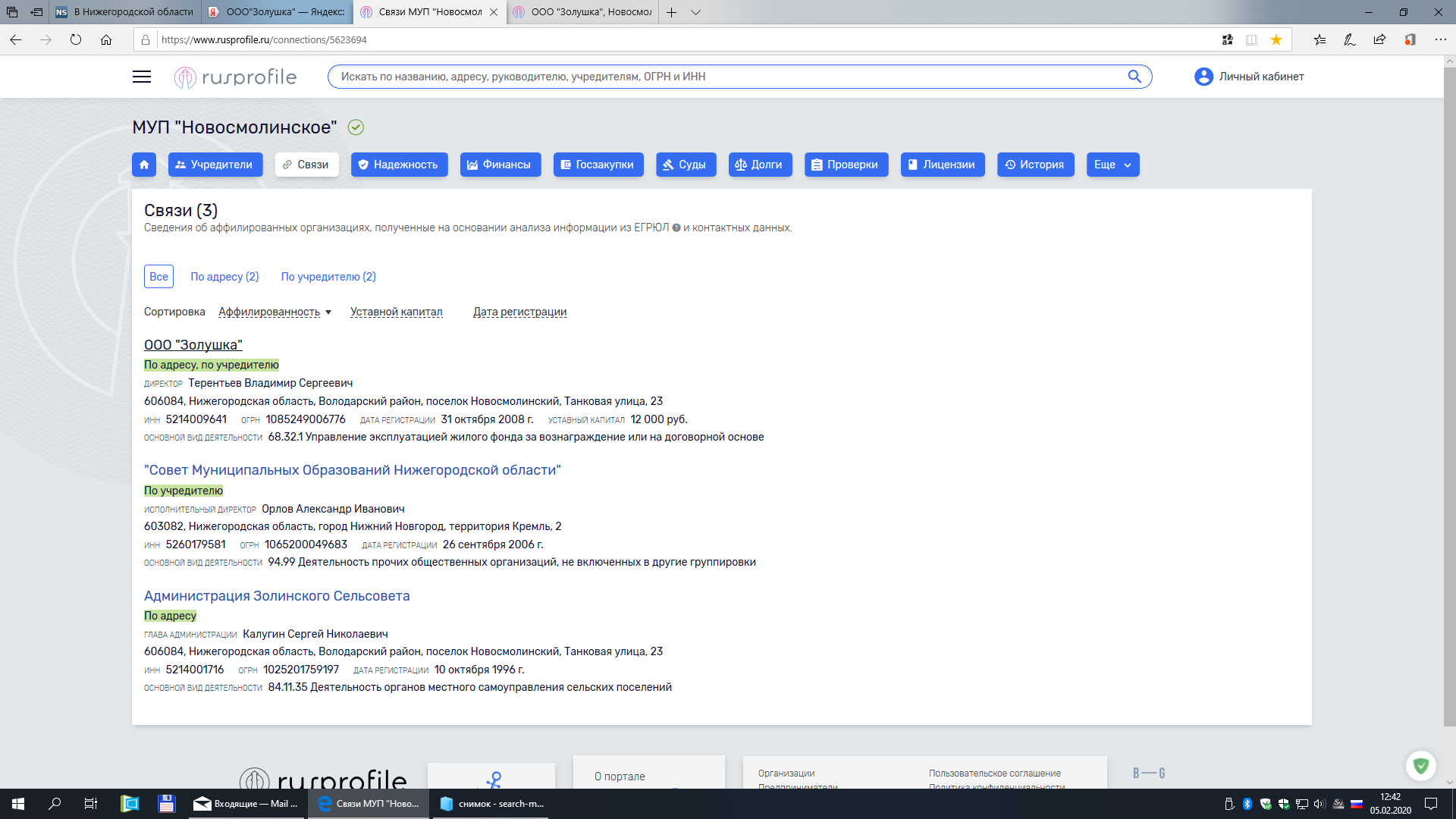Open the Финансы tab

[x=500, y=165]
